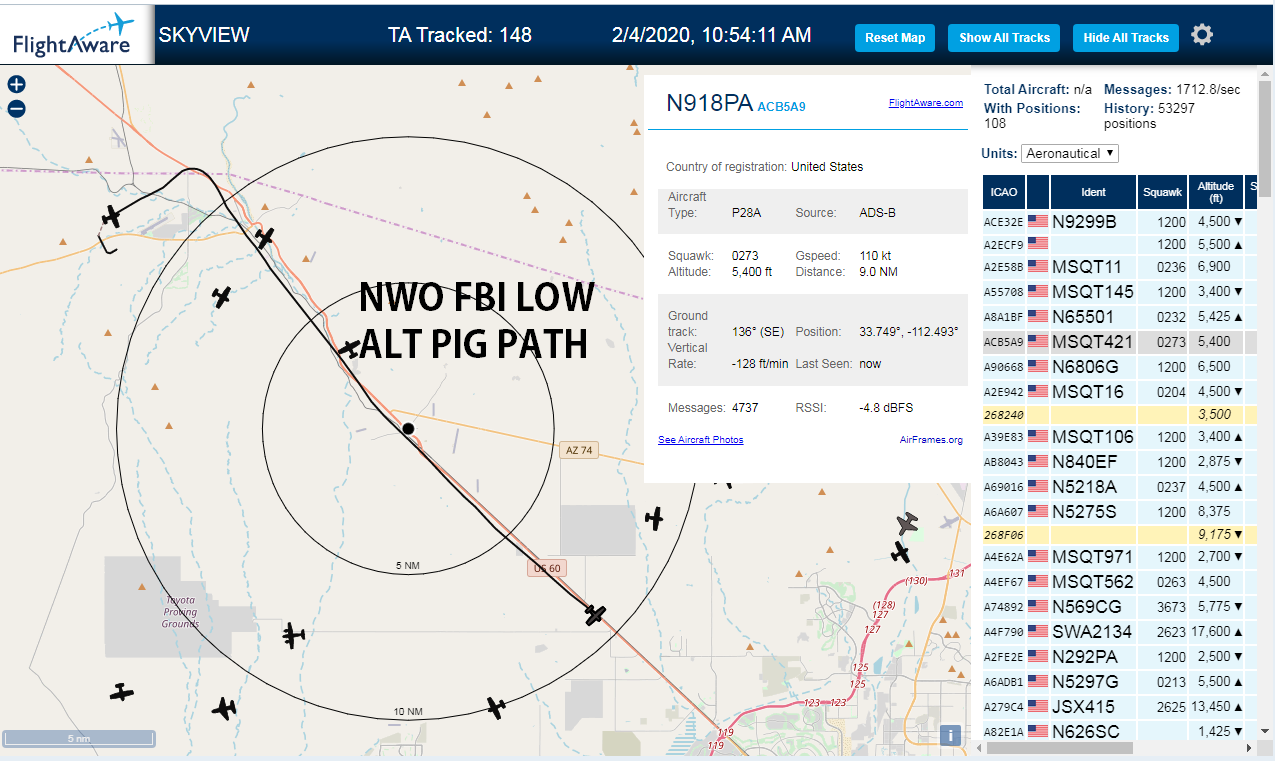
Task: Sort table by flag column header
Action: coord(1038,191)
